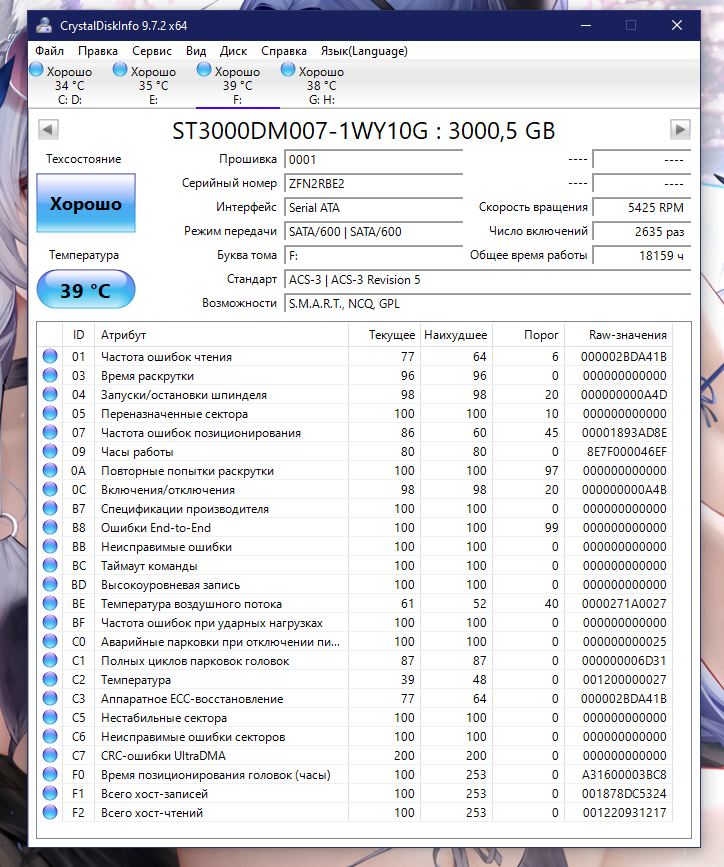The height and width of the screenshot is (867, 724).
Task: Open the Диск menu
Action: pyautogui.click(x=233, y=51)
